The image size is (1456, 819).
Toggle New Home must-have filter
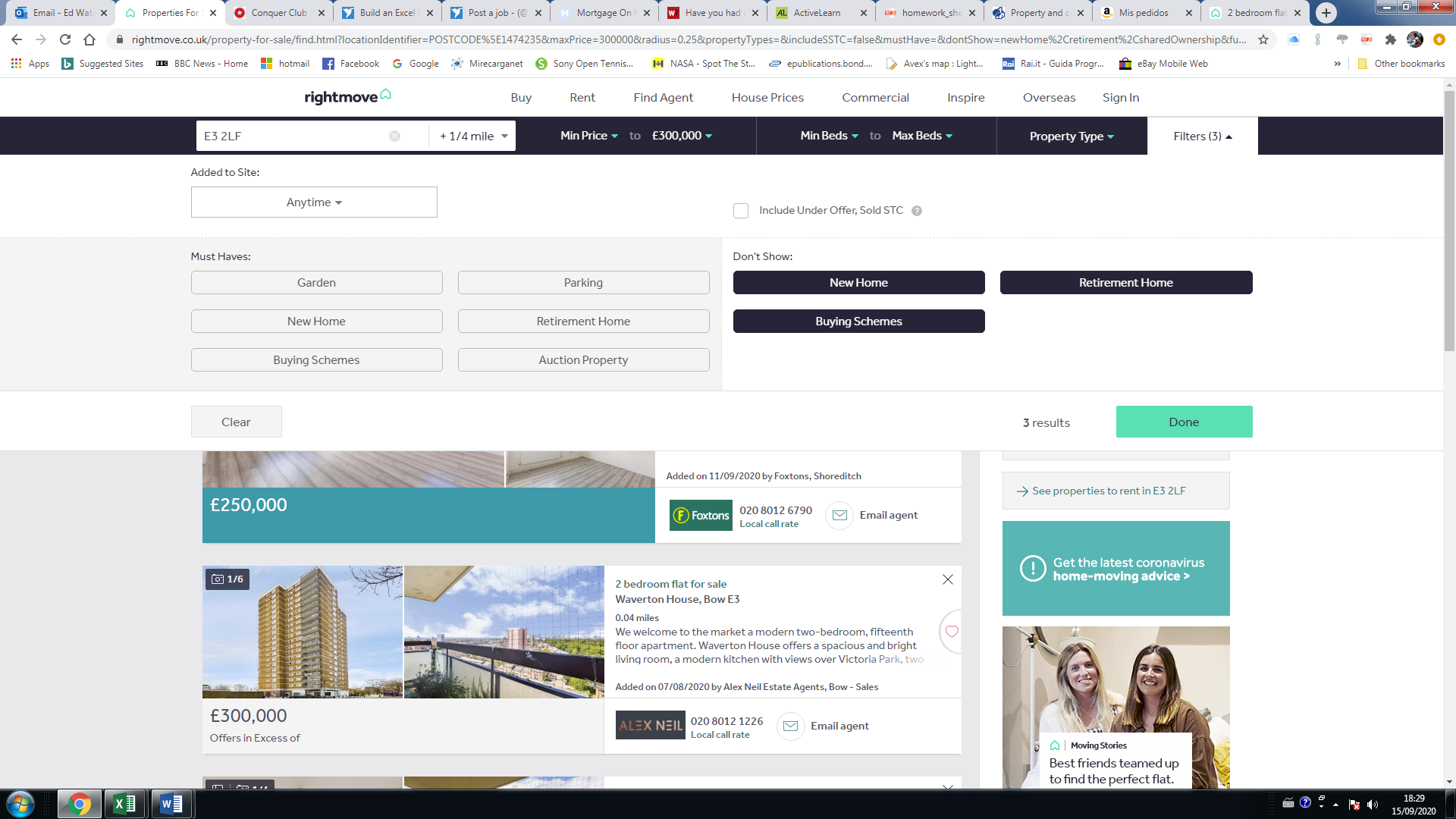point(316,321)
